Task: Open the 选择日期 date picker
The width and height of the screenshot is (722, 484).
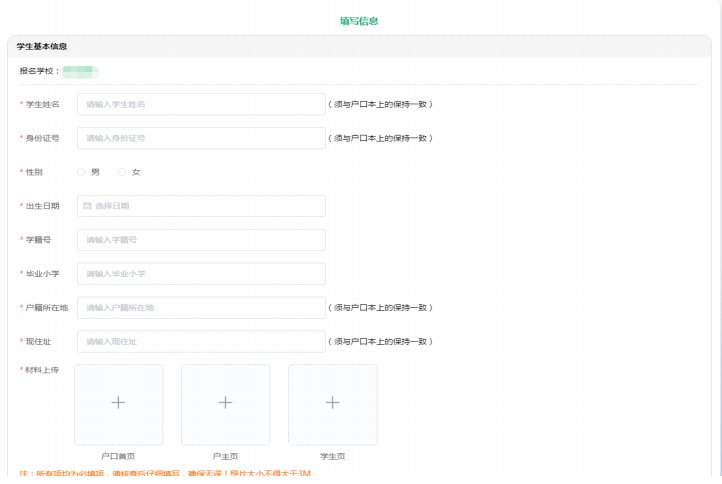Action: coord(201,206)
